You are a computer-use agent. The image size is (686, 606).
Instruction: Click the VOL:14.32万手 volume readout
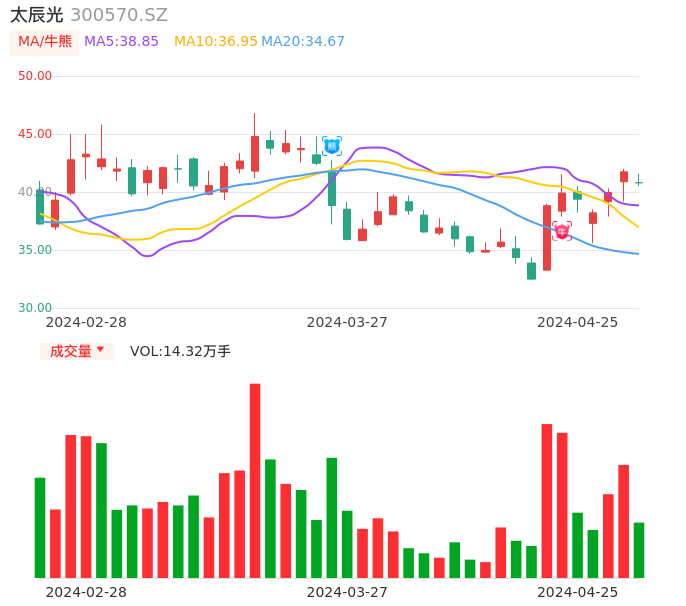tap(180, 351)
